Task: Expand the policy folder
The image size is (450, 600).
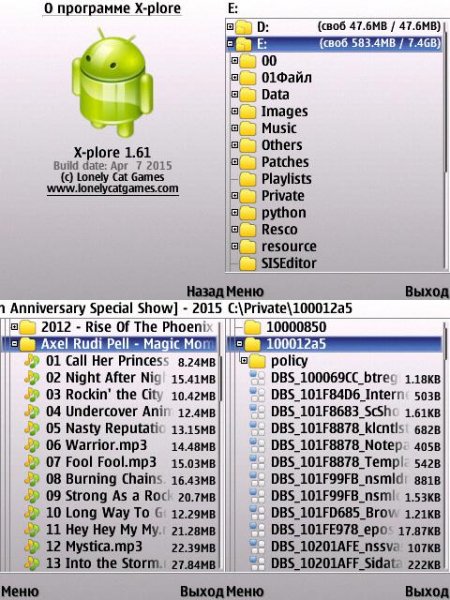Action: pyautogui.click(x=244, y=360)
